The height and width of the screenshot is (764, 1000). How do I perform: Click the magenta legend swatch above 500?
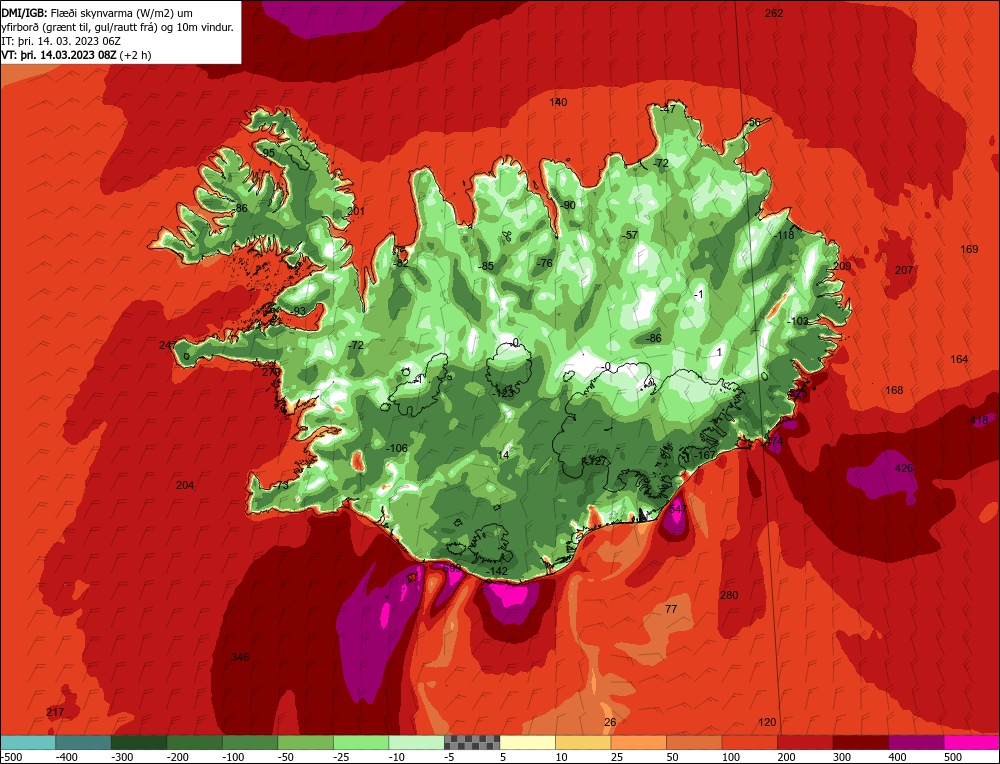pos(971,742)
